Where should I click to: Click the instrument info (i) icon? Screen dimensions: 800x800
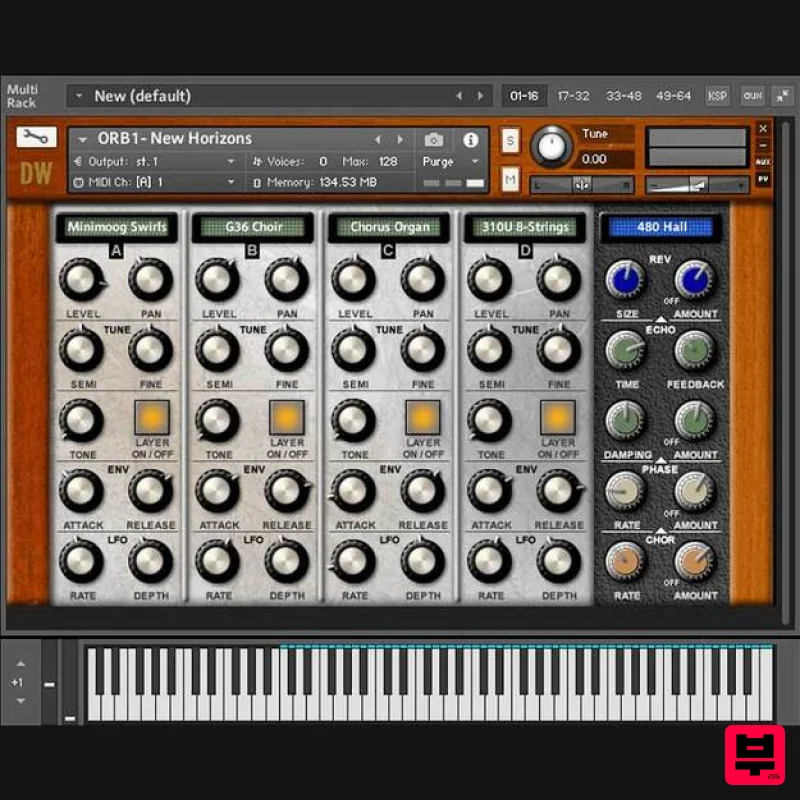click(471, 140)
